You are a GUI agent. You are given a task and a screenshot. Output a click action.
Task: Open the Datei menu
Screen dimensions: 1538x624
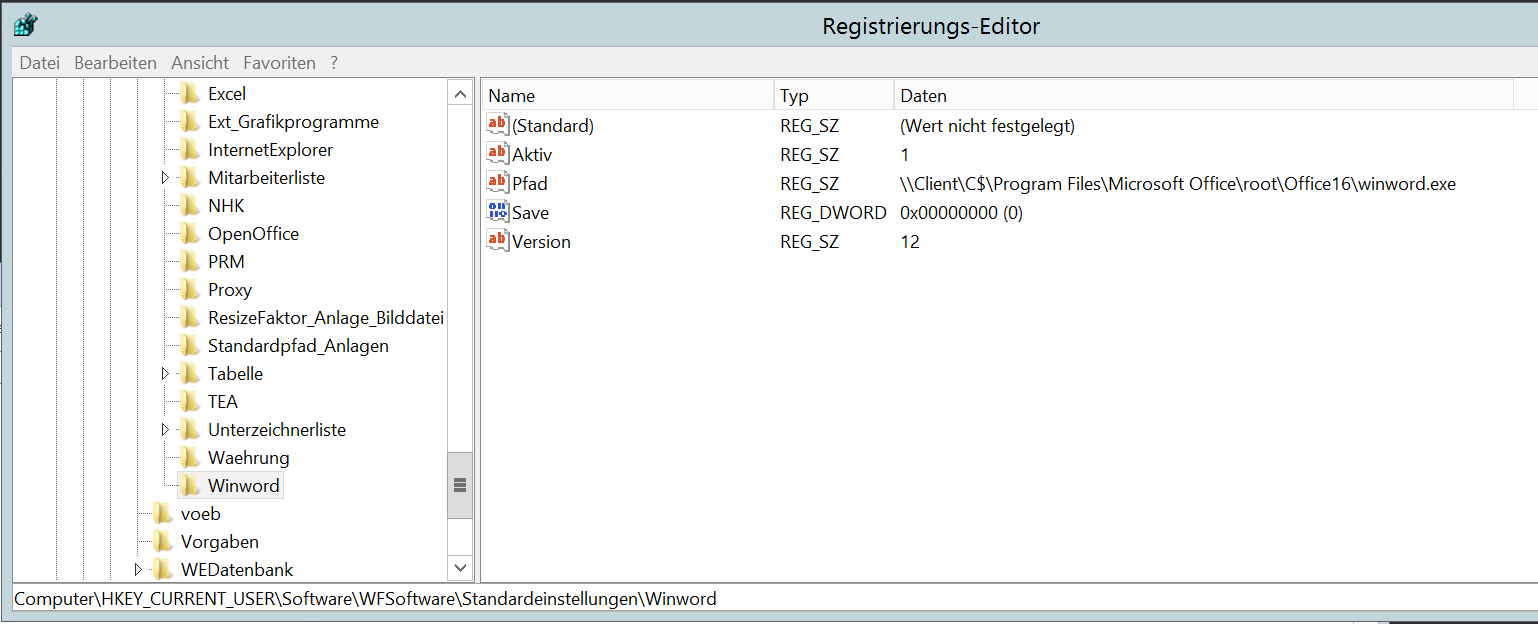tap(40, 63)
